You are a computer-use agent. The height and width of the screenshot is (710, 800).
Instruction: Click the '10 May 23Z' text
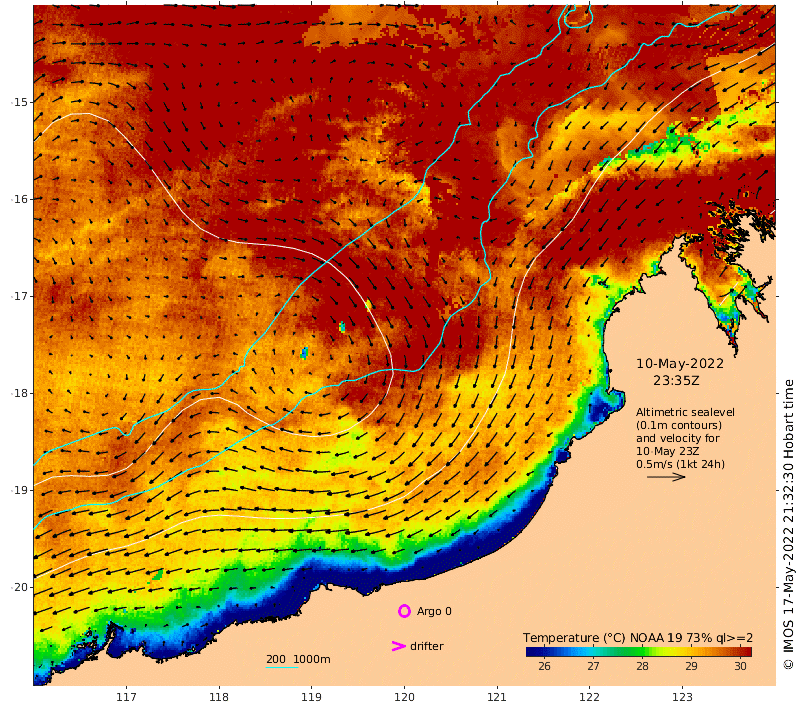tap(667, 451)
